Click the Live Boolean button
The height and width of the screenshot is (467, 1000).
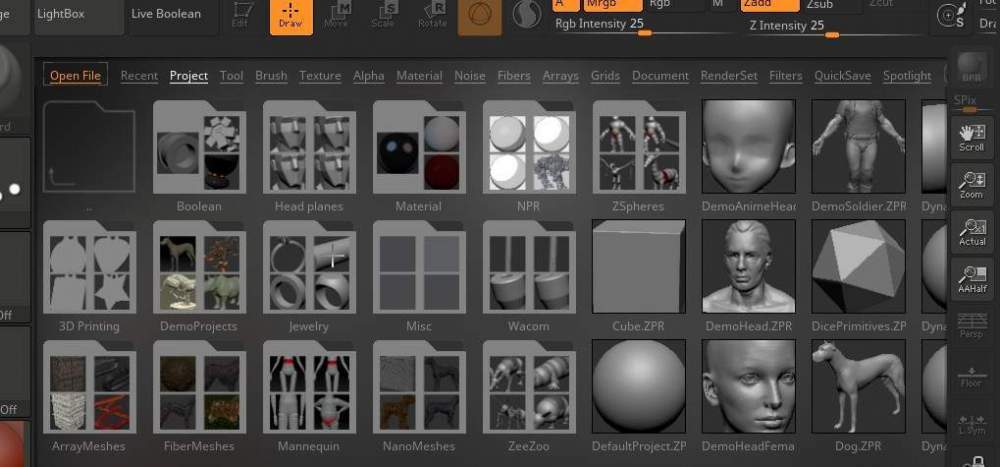click(x=165, y=15)
